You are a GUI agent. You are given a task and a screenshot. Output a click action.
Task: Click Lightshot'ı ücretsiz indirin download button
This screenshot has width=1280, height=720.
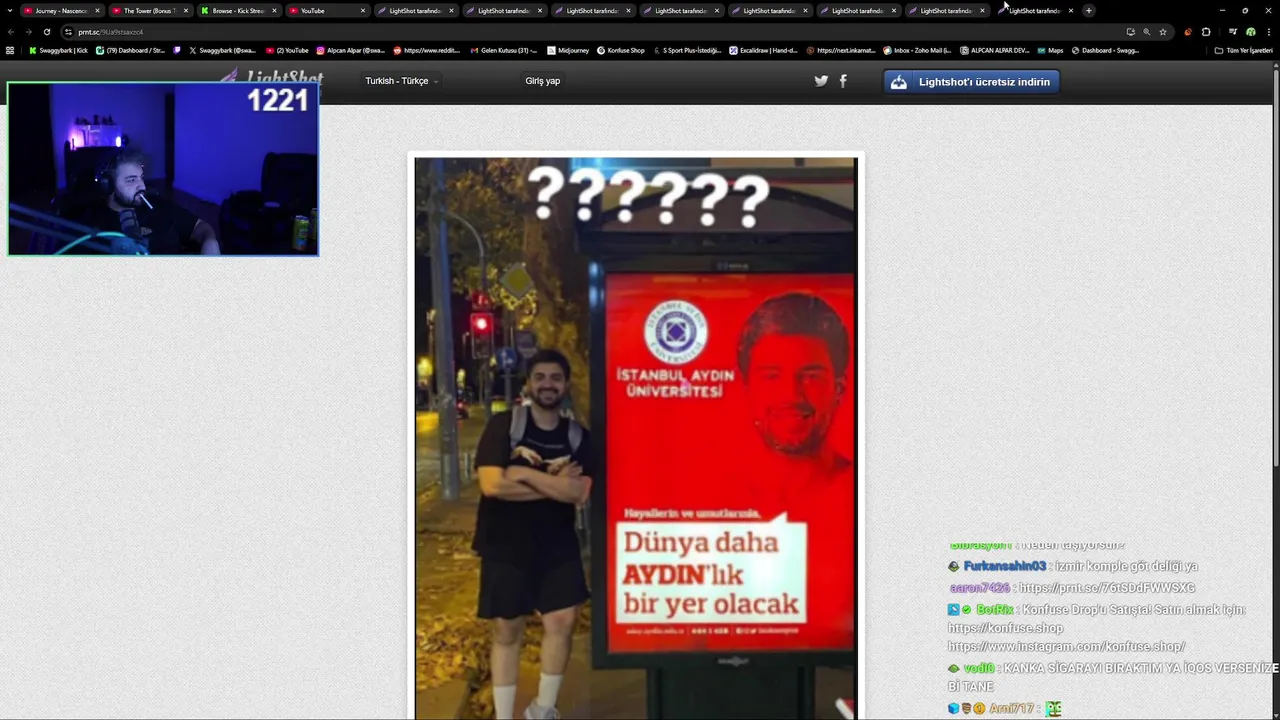pyautogui.click(x=971, y=82)
